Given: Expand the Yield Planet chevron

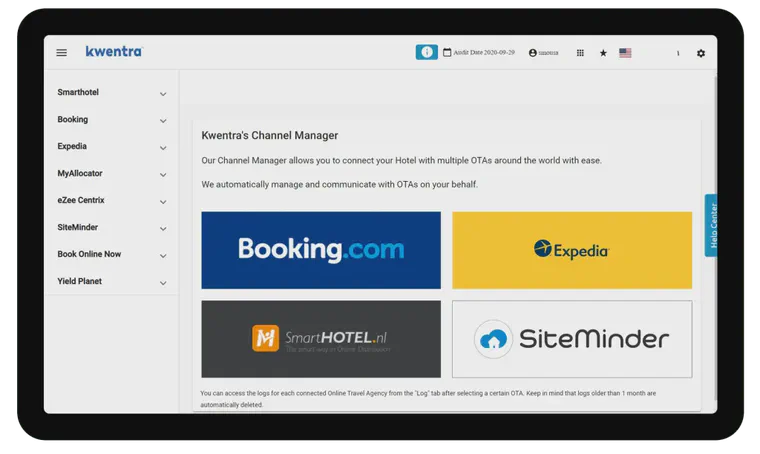Looking at the screenshot, I should coord(163,283).
